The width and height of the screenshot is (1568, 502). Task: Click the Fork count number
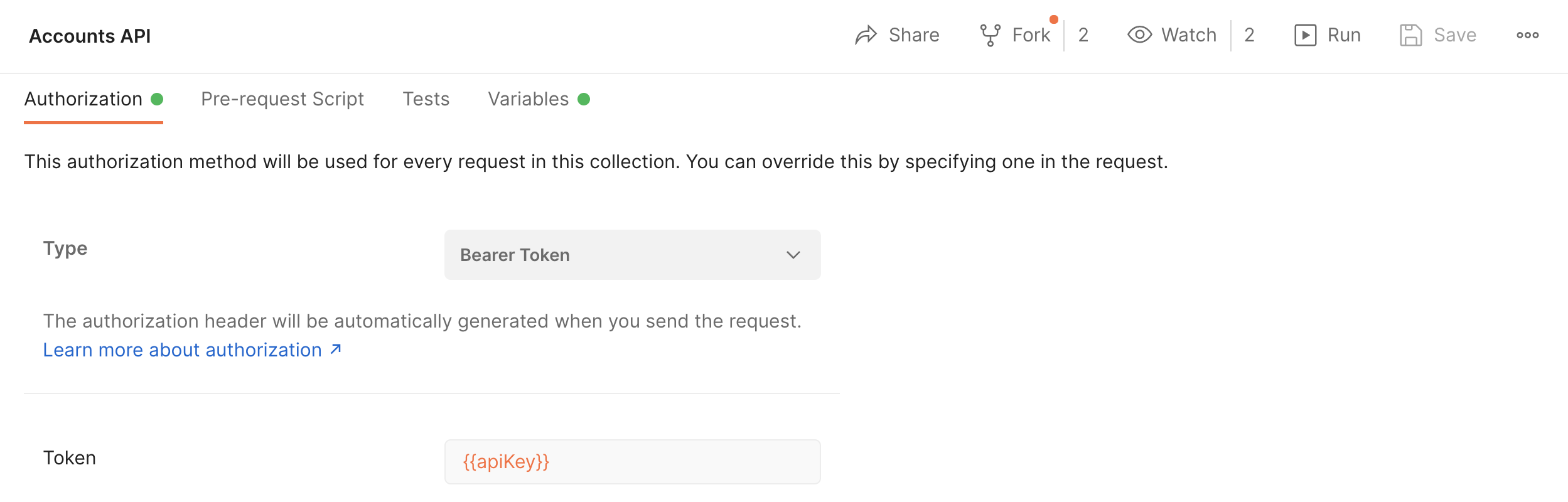pyautogui.click(x=1083, y=35)
